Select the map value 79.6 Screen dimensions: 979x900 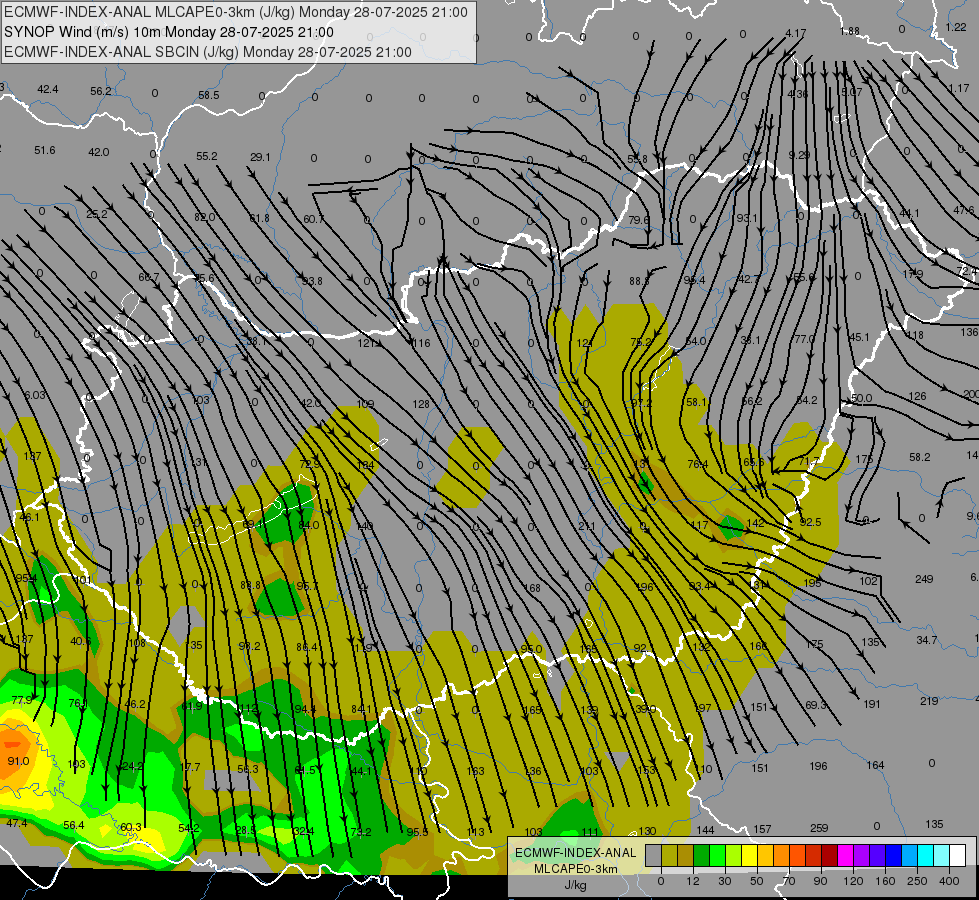point(638,220)
